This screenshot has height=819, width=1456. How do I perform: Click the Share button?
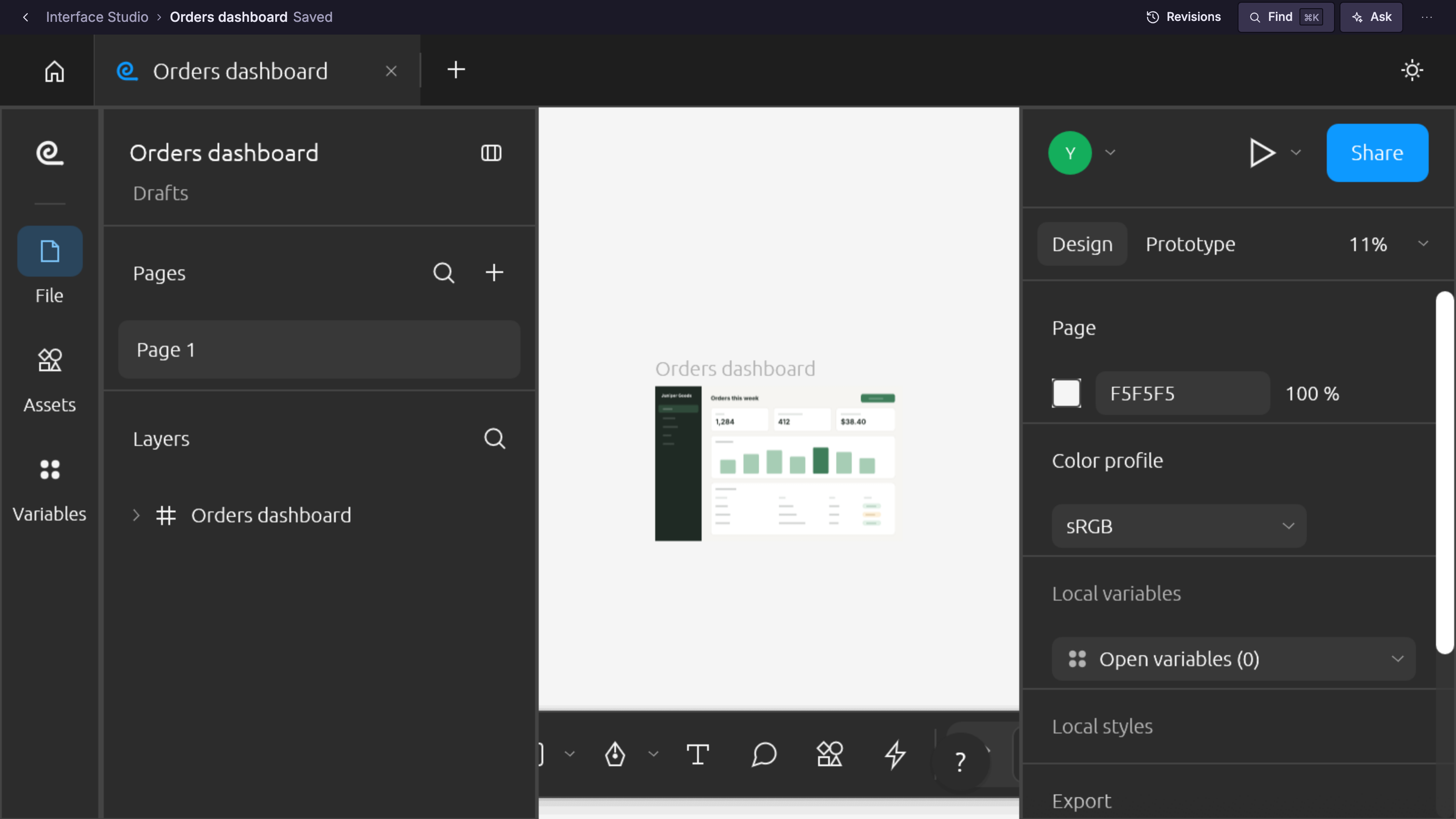pyautogui.click(x=1377, y=153)
